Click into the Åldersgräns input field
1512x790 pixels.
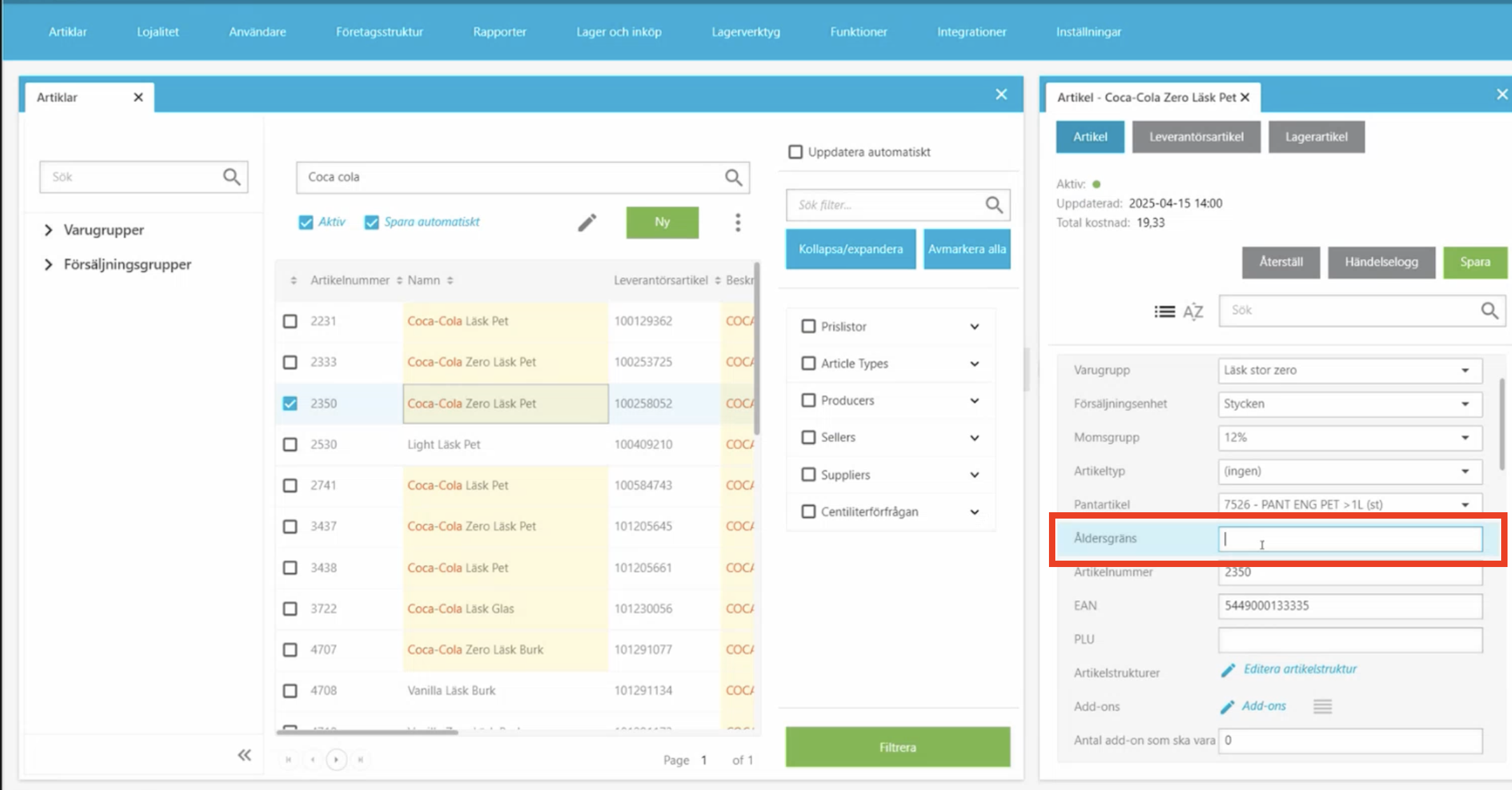(x=1350, y=539)
